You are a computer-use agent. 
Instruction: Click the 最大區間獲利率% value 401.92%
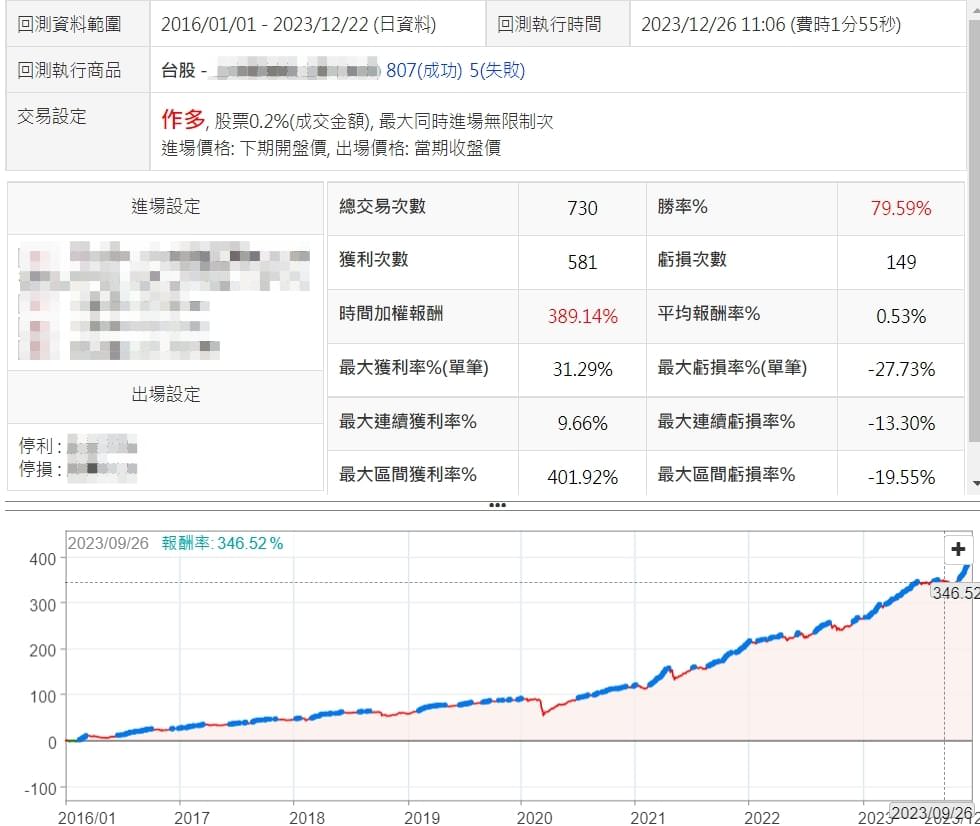tap(581, 476)
